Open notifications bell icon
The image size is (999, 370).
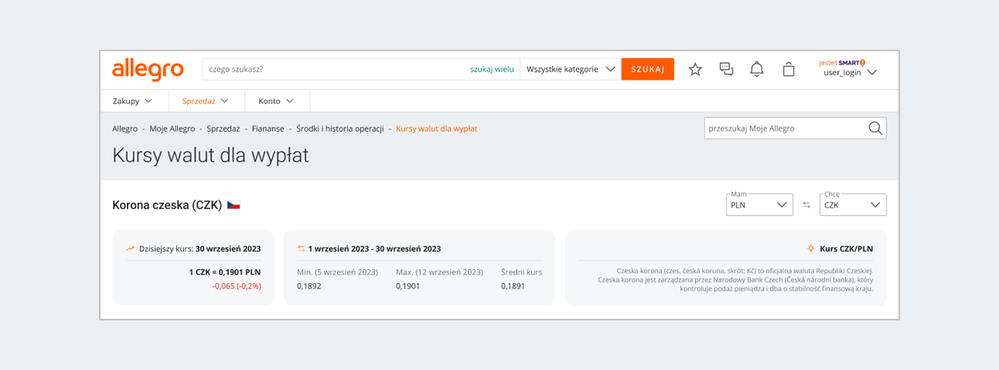pos(757,69)
